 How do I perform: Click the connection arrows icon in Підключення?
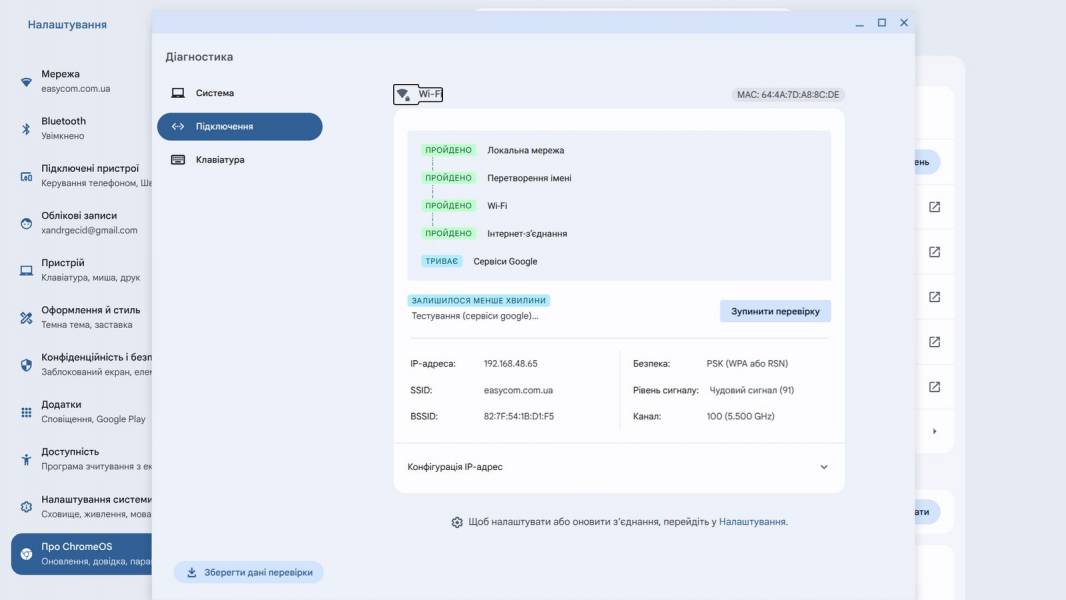tap(178, 126)
